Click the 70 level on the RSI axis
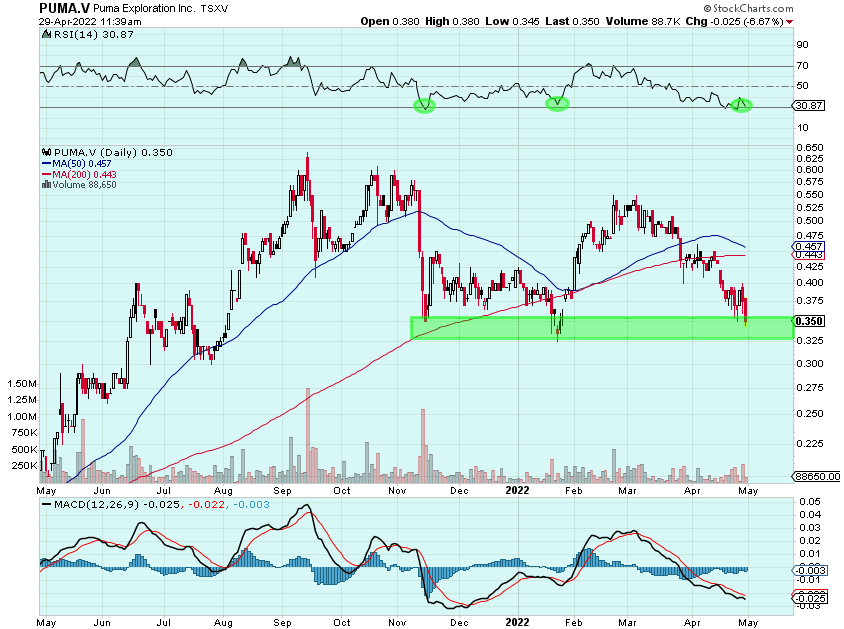844x629 pixels. pos(802,66)
